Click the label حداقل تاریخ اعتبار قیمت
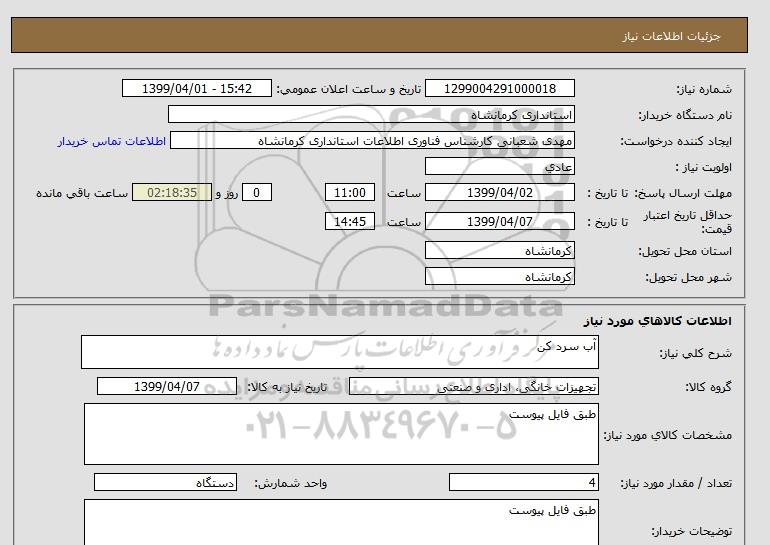The width and height of the screenshot is (770, 545). (688, 222)
